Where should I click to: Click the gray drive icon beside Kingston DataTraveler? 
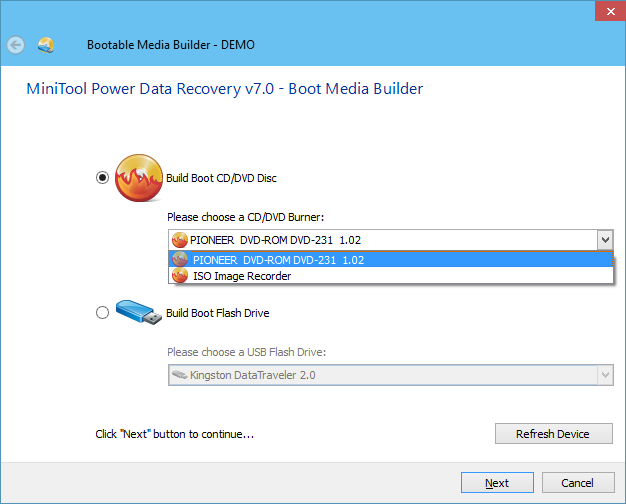pos(180,375)
